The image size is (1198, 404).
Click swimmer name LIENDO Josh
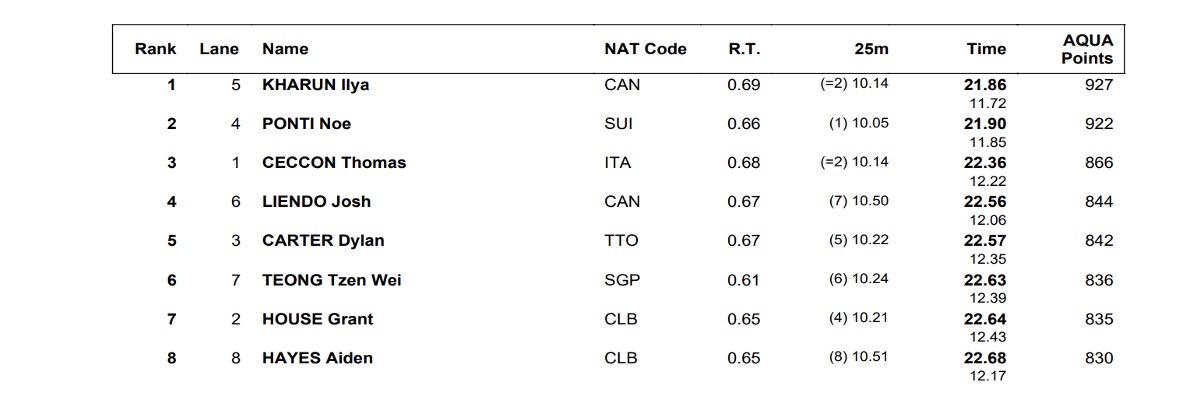click(x=316, y=202)
